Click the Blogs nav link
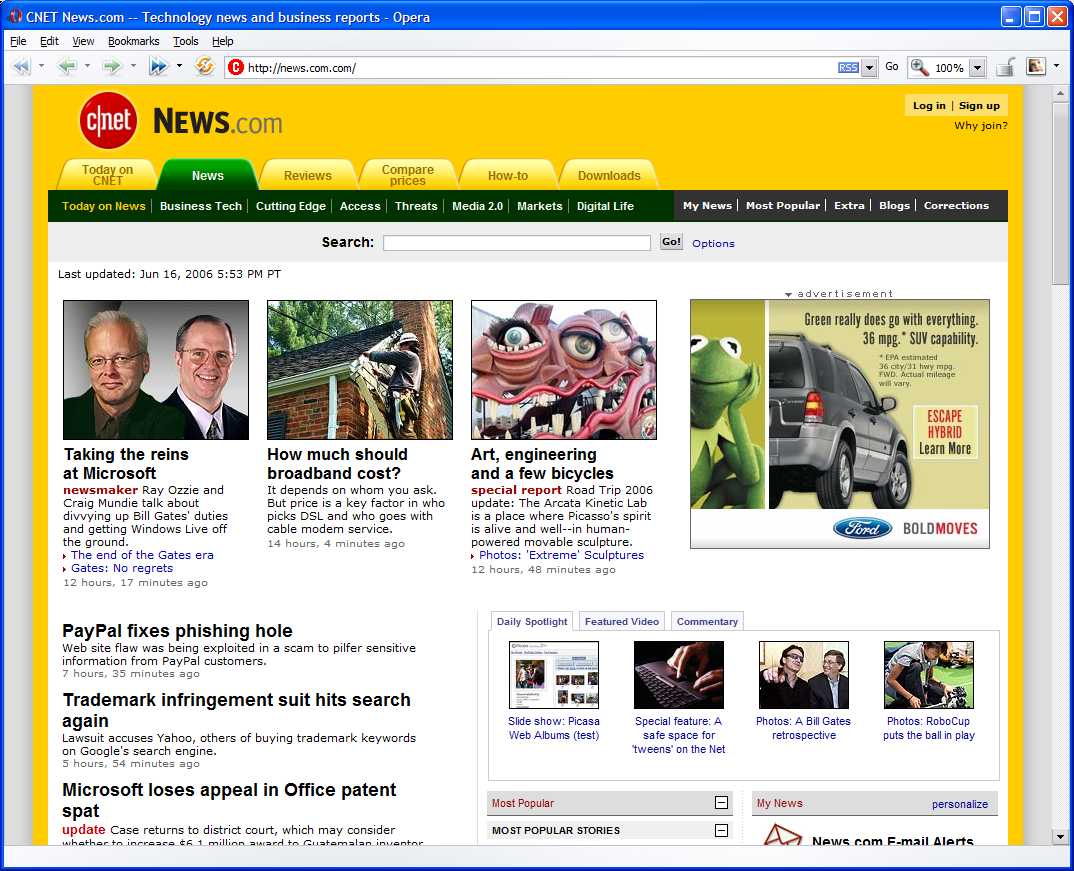This screenshot has height=871, width=1074. 895,205
